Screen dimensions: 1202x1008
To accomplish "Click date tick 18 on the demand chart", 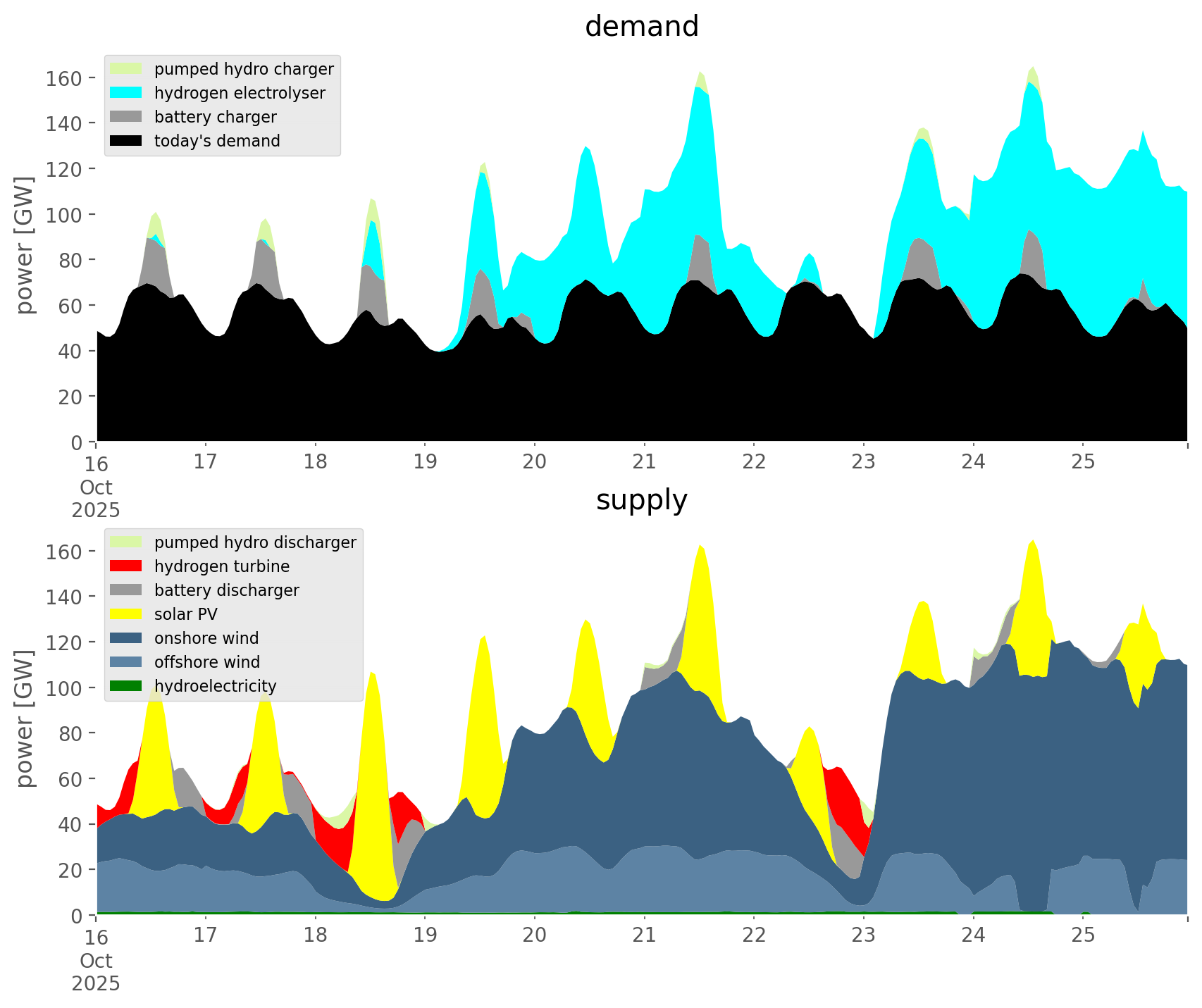I will [315, 462].
